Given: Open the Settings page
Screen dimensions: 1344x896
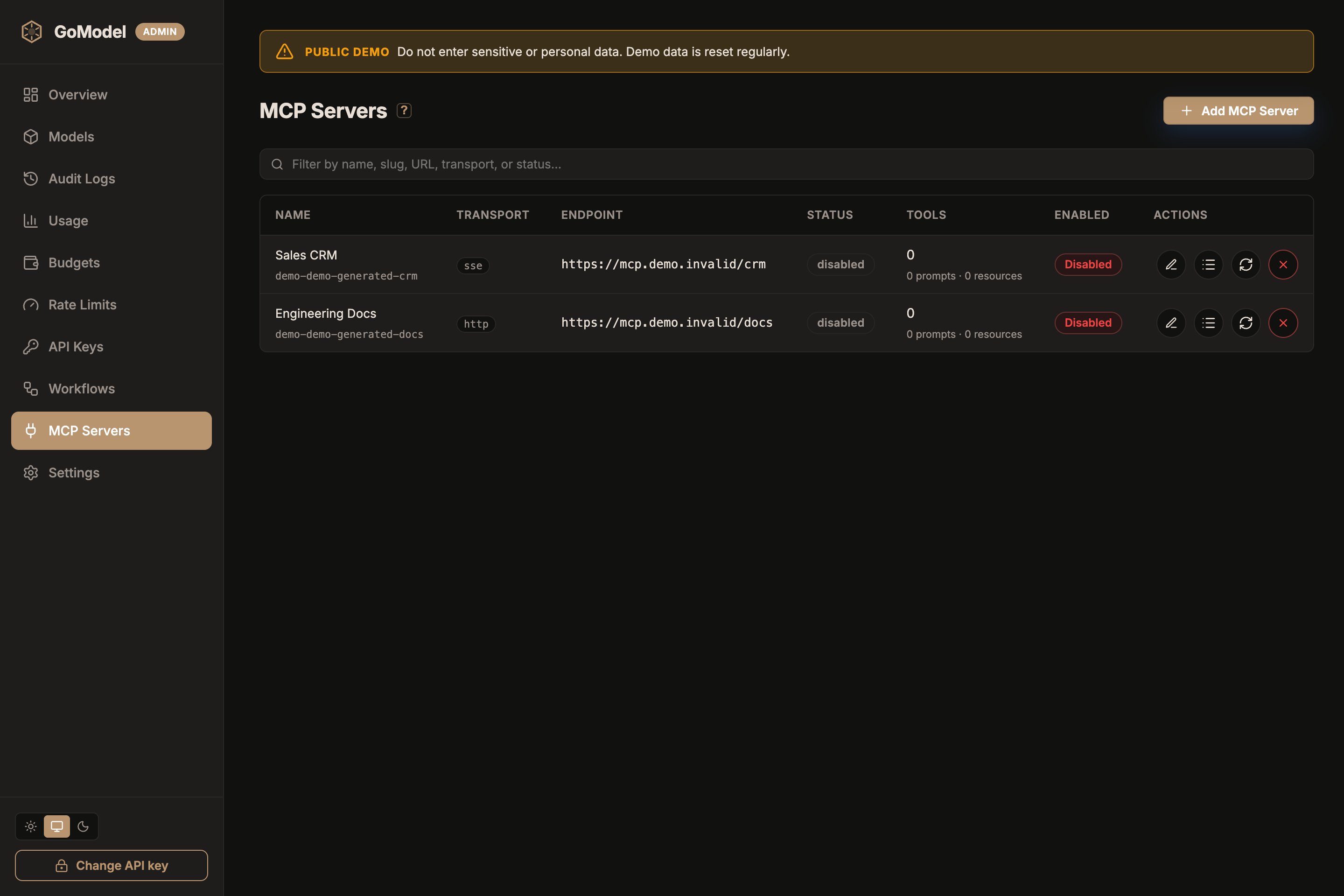Looking at the screenshot, I should 112,473.
